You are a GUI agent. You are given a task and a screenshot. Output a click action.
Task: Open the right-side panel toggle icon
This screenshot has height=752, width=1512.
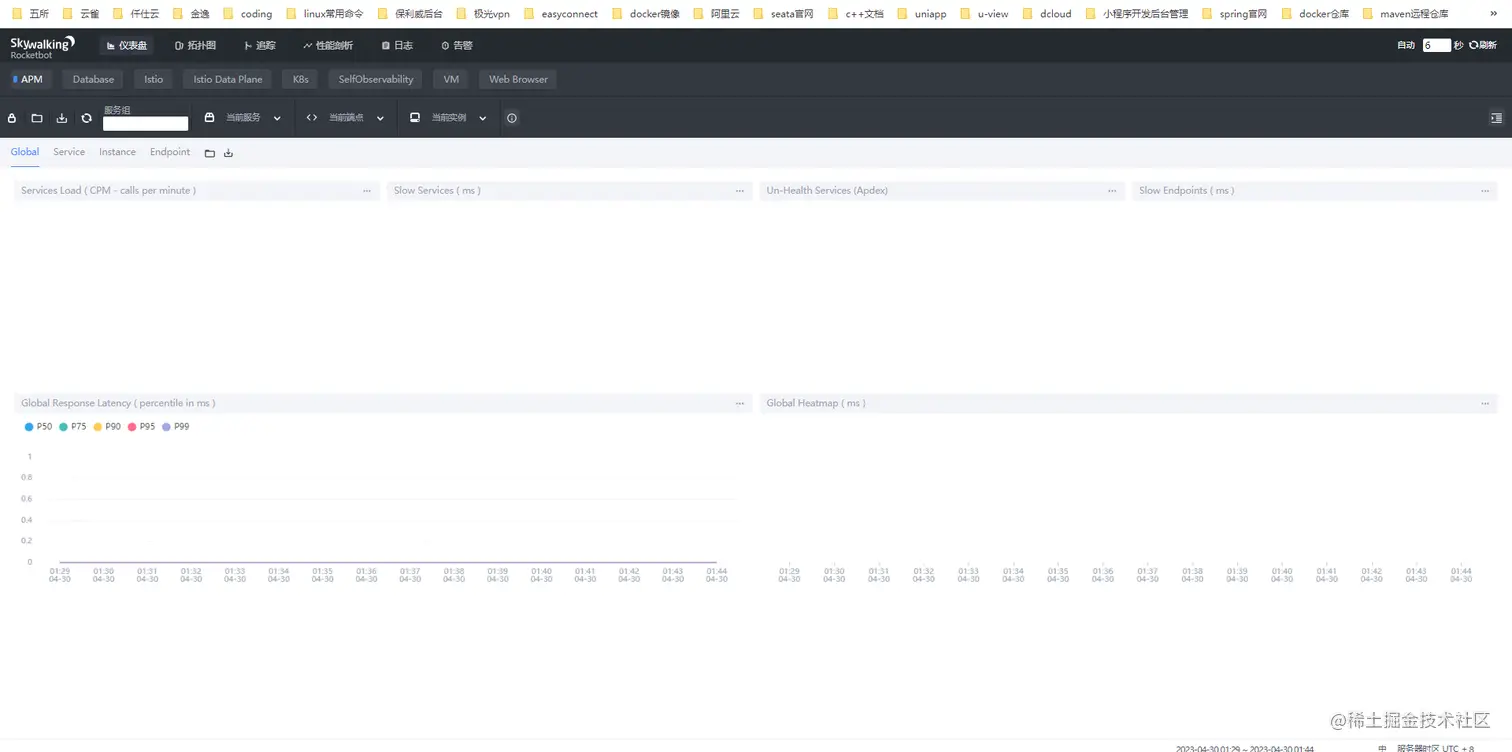click(x=1496, y=118)
